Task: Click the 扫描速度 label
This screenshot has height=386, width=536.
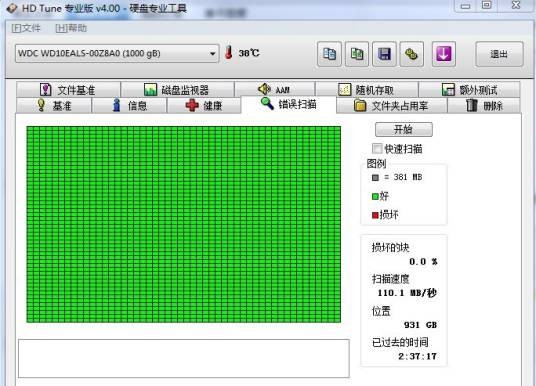Action: (x=390, y=279)
